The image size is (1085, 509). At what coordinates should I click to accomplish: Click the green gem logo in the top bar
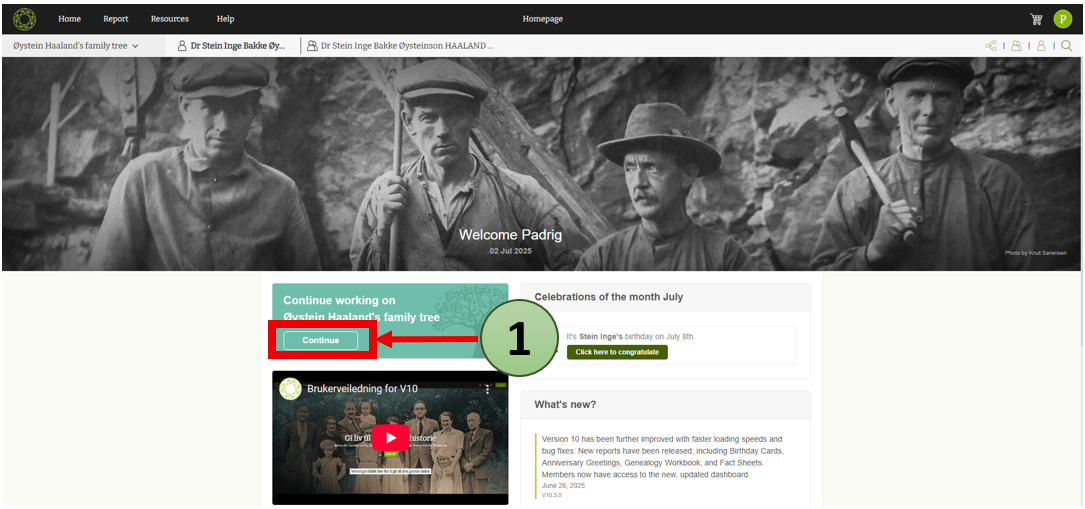pyautogui.click(x=24, y=19)
